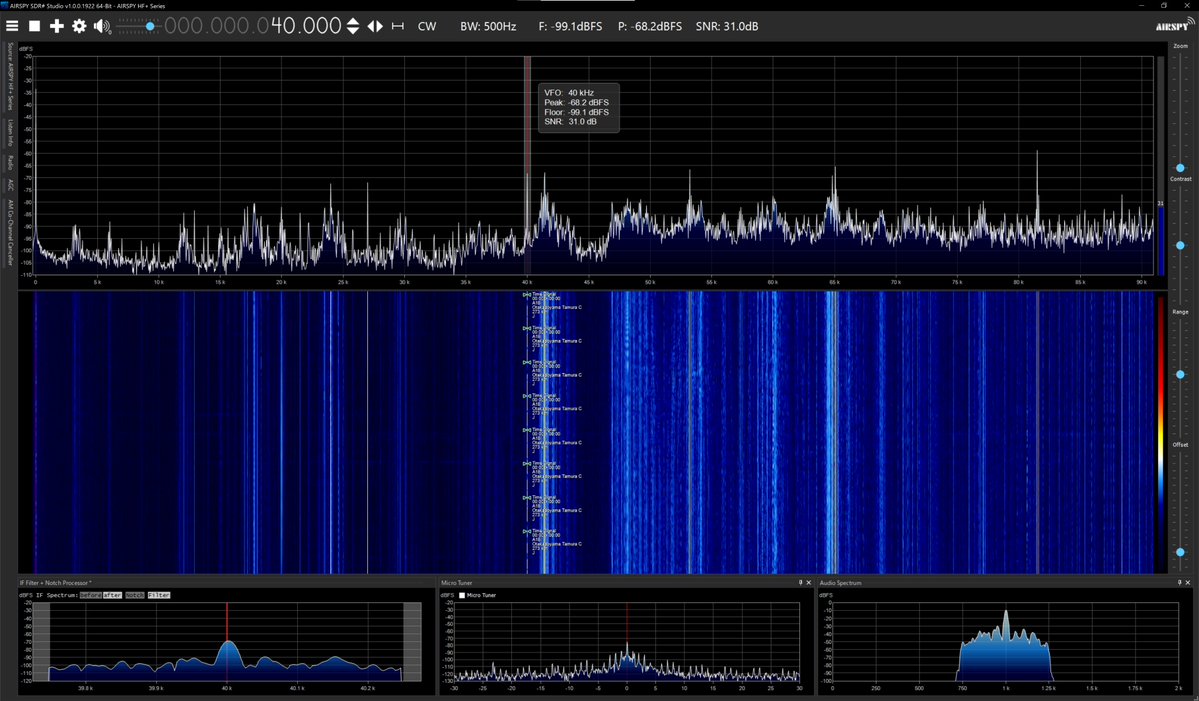Pin the Micro Tuner panel

[x=800, y=582]
